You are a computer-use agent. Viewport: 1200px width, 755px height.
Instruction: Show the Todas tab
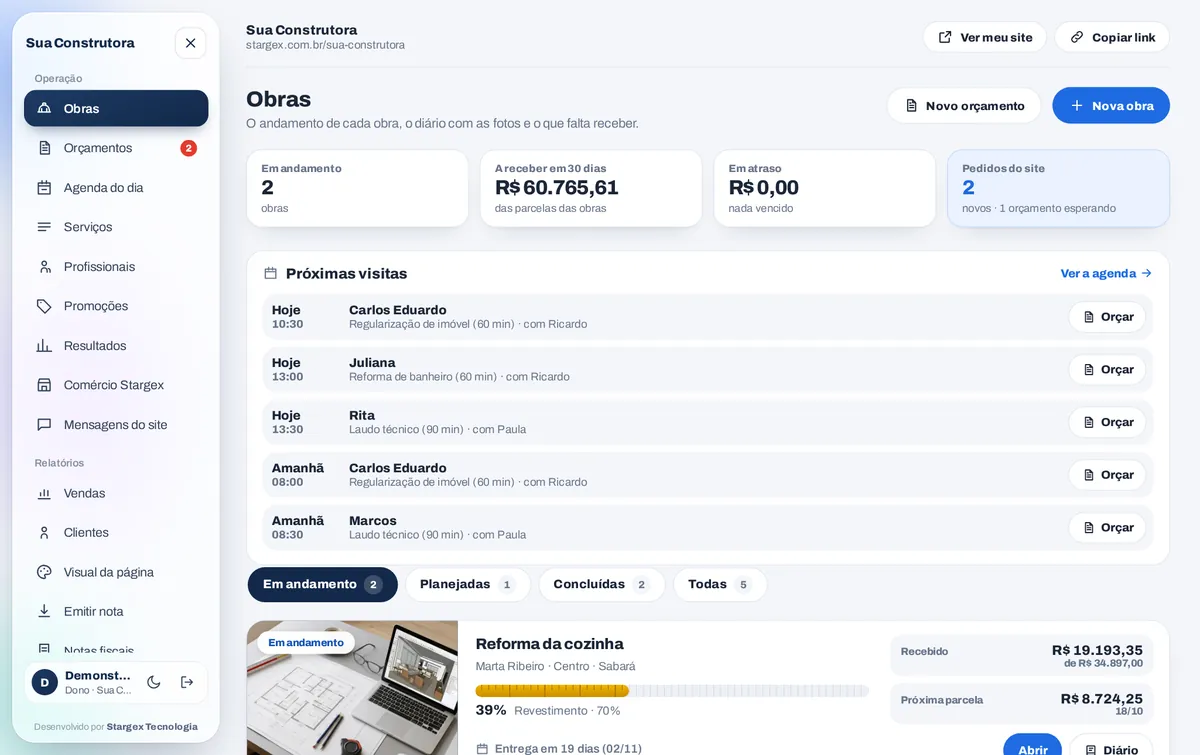[719, 585]
